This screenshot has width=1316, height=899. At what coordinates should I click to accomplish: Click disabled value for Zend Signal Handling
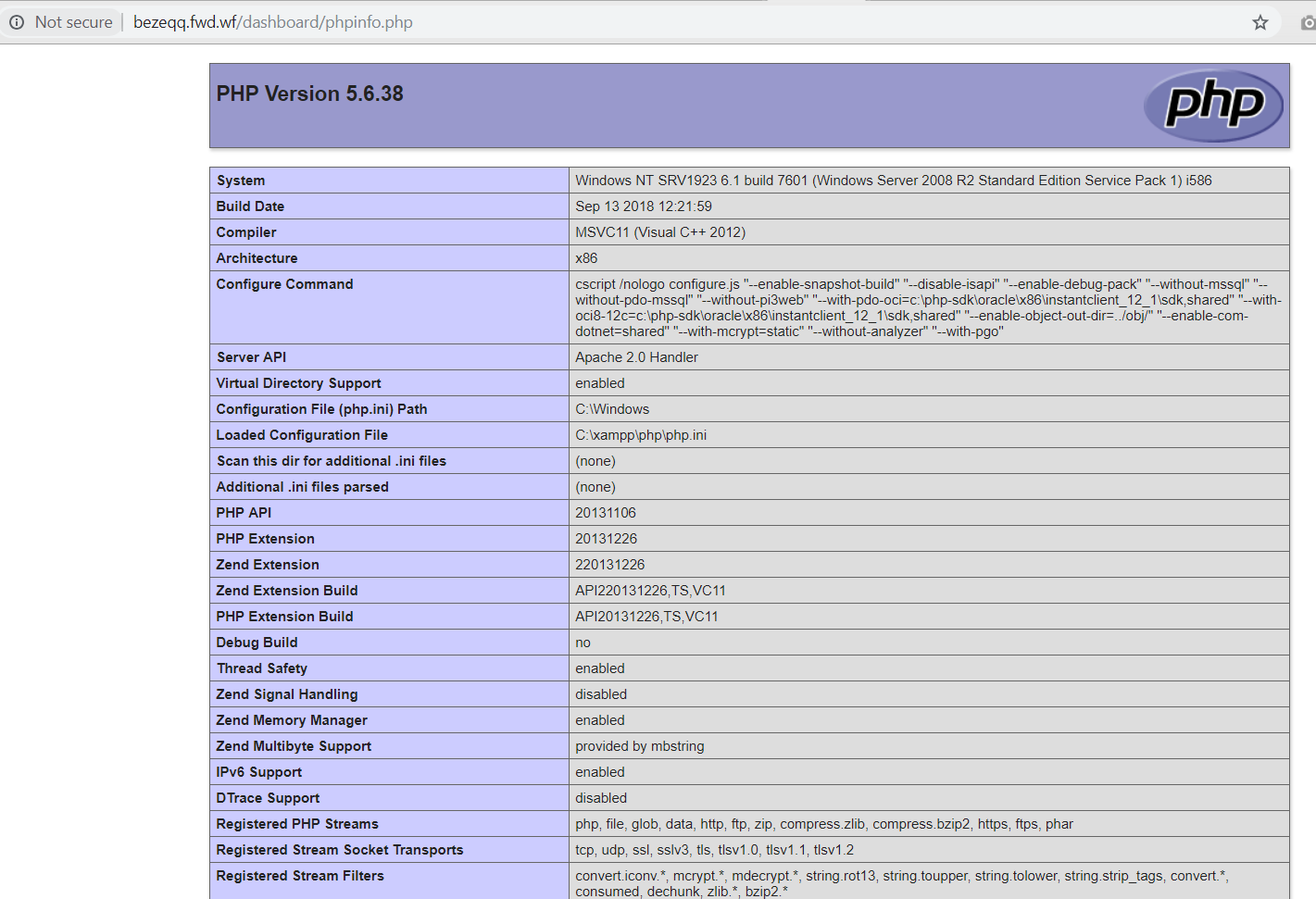pos(601,694)
